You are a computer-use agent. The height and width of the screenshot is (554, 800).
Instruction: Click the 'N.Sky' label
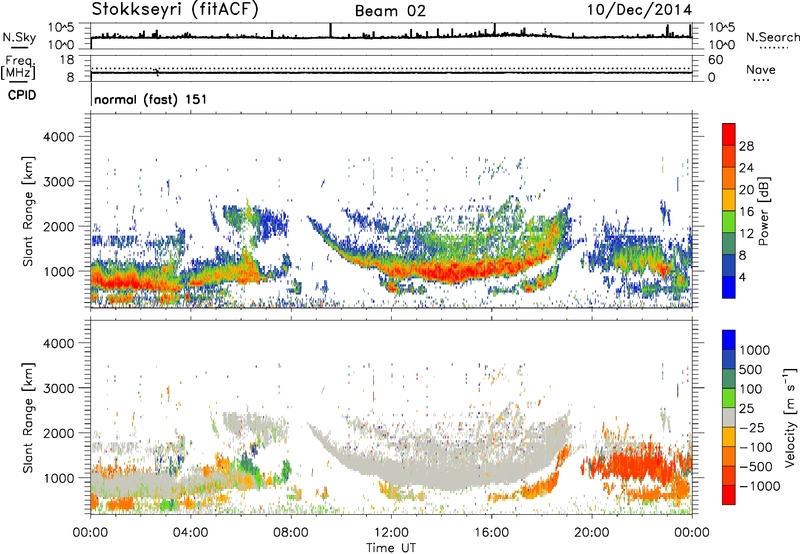click(19, 37)
